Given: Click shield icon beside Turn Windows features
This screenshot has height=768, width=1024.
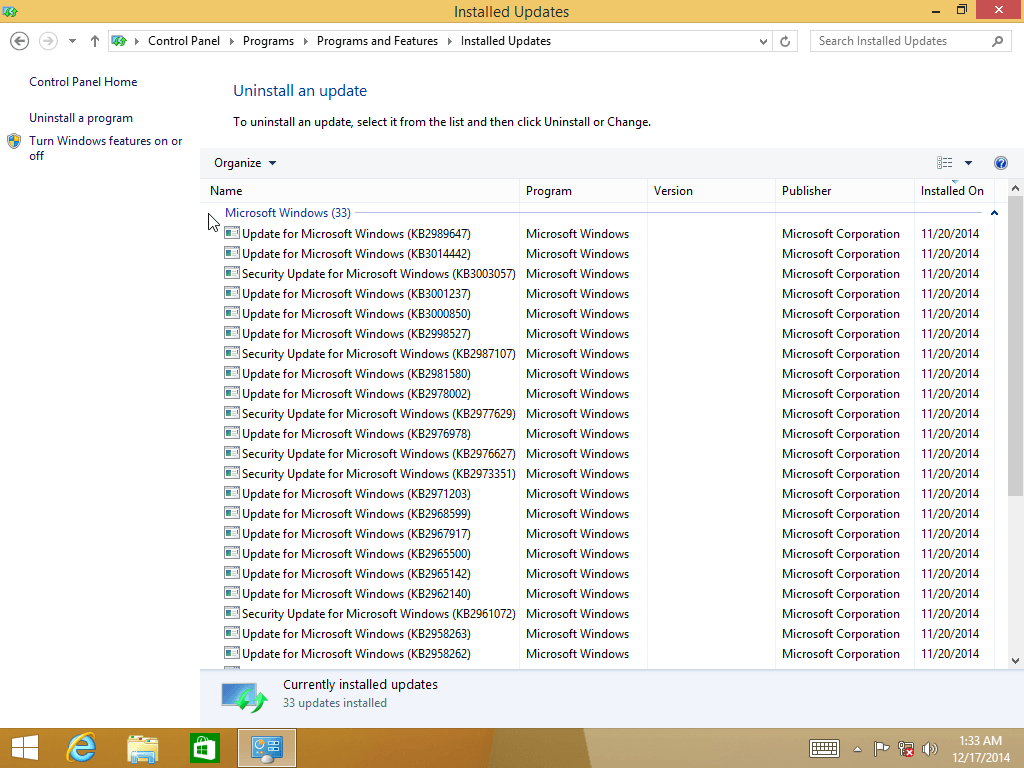Looking at the screenshot, I should click(x=14, y=141).
